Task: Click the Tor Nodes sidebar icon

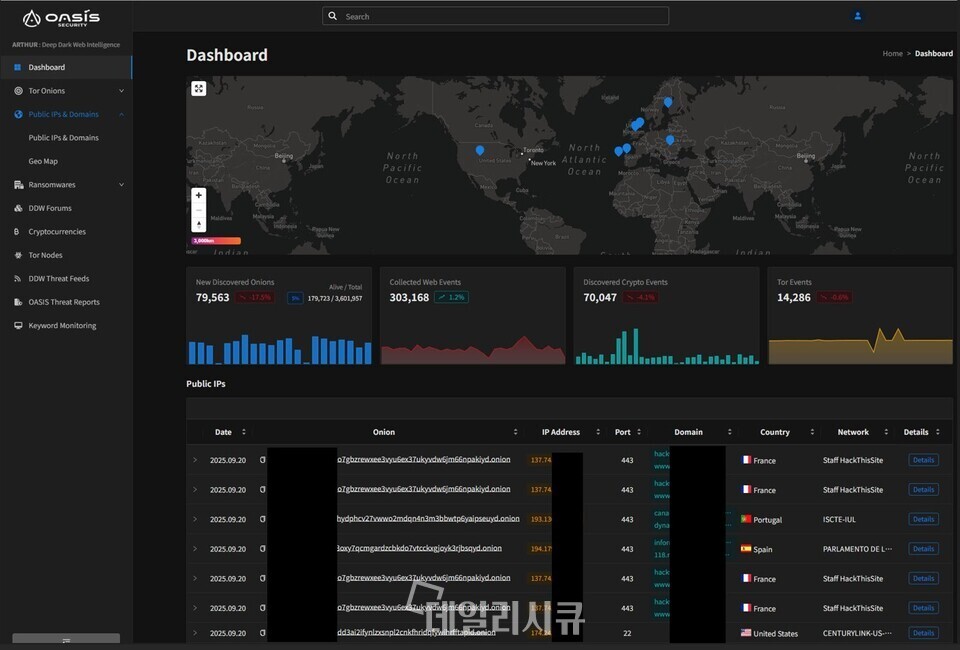Action: coord(18,255)
